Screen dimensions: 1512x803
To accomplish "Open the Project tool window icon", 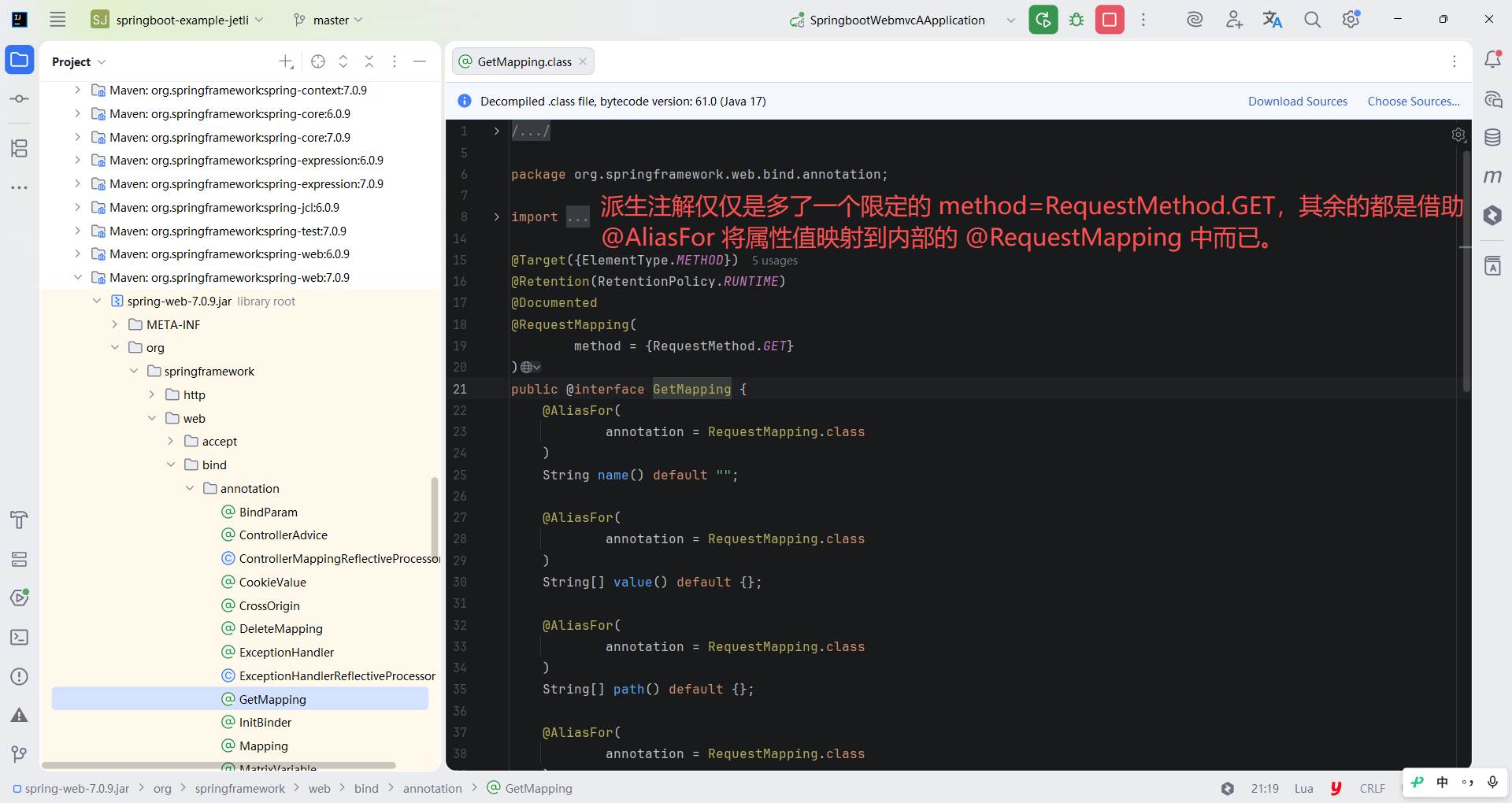I will point(20,60).
